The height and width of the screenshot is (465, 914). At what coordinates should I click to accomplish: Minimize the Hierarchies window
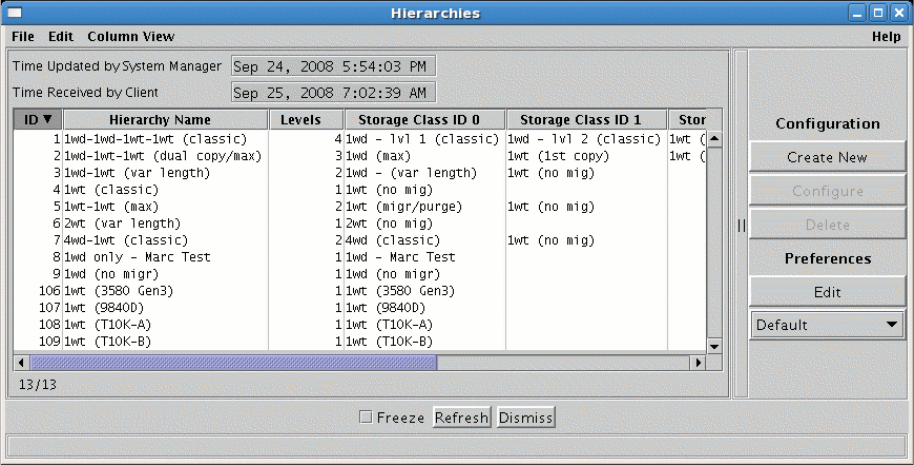(856, 12)
